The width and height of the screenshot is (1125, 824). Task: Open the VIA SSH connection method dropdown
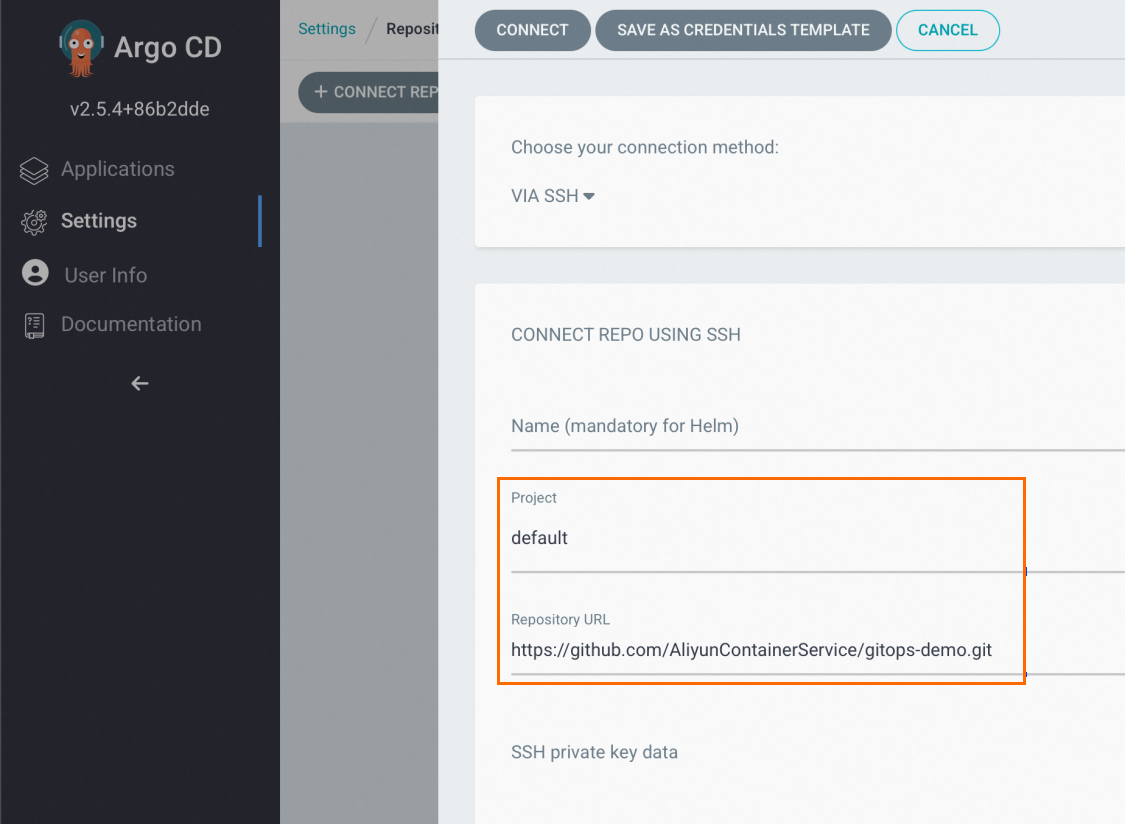coord(552,196)
